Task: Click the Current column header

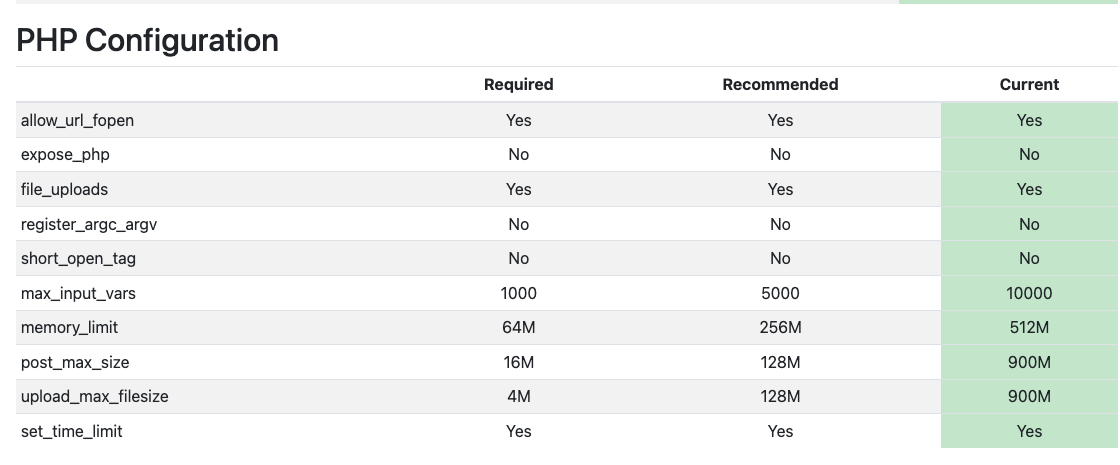Action: coord(1029,85)
